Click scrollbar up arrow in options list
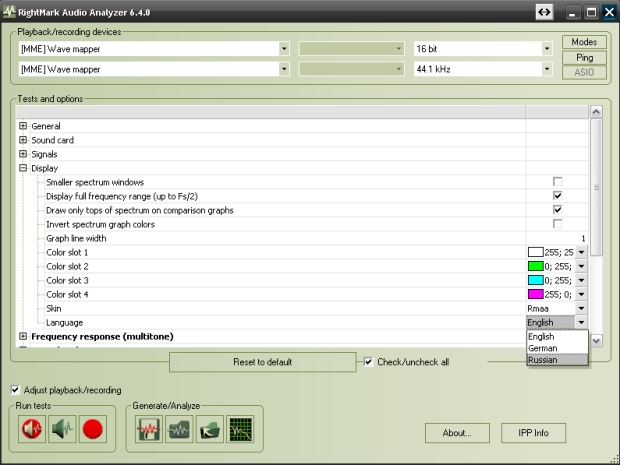The width and height of the screenshot is (620, 465). (x=596, y=112)
